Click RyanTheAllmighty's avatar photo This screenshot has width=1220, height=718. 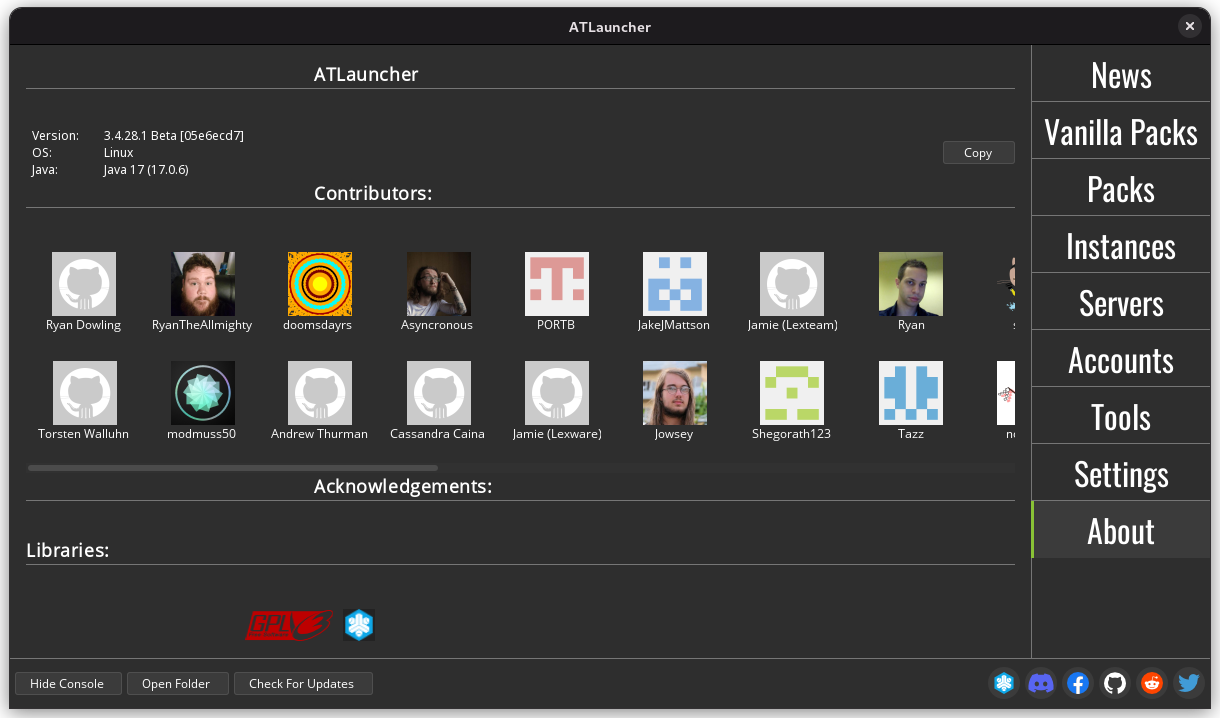[x=202, y=284]
